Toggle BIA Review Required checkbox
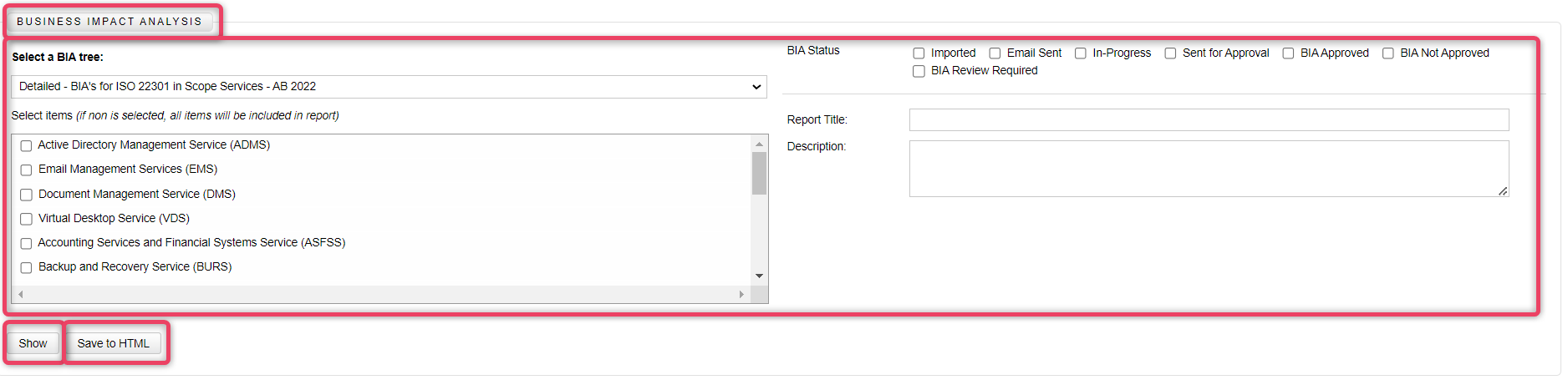Image resolution: width=1568 pixels, height=385 pixels. click(x=919, y=71)
